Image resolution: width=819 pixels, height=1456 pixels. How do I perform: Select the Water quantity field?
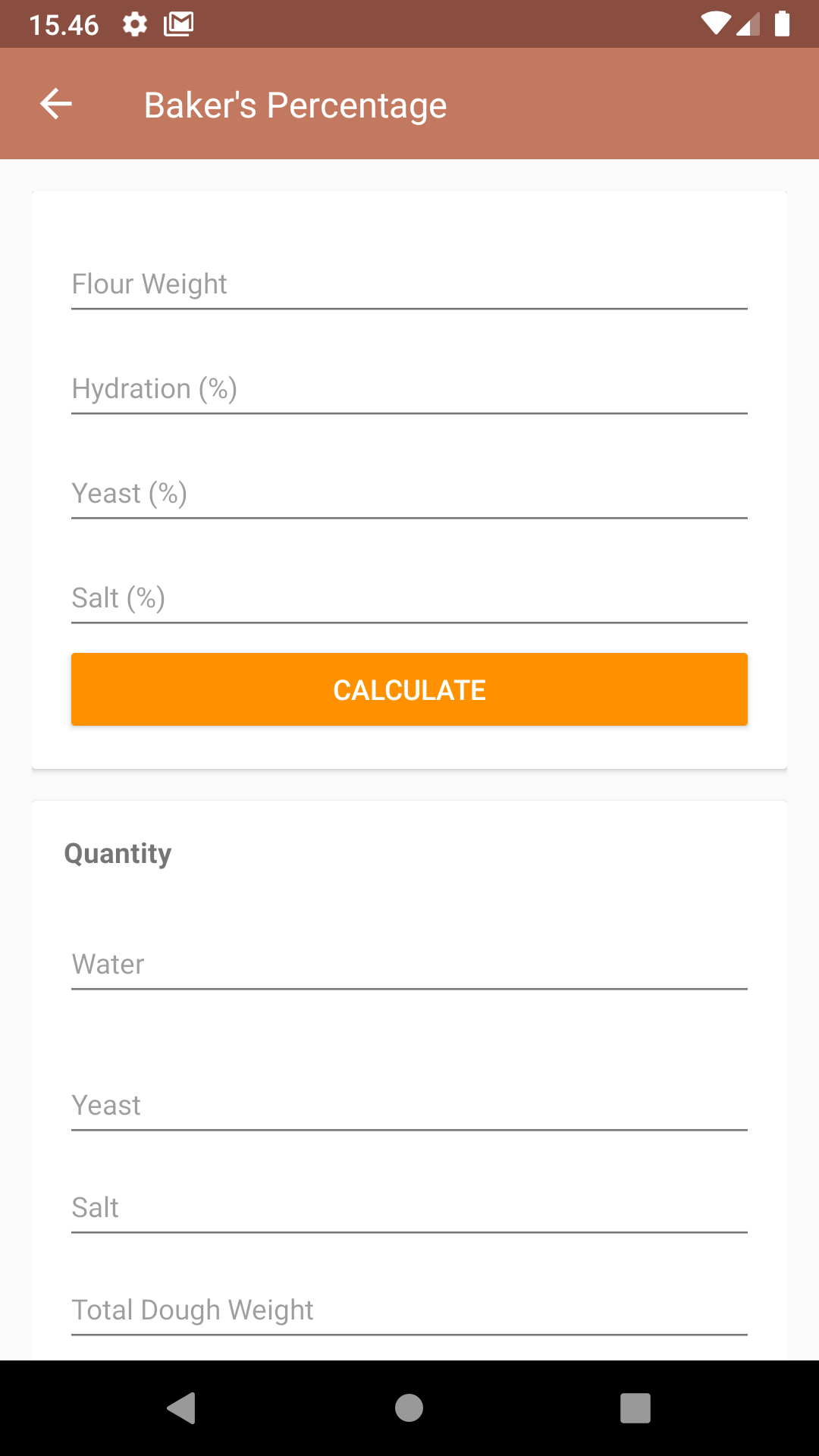coord(409,964)
